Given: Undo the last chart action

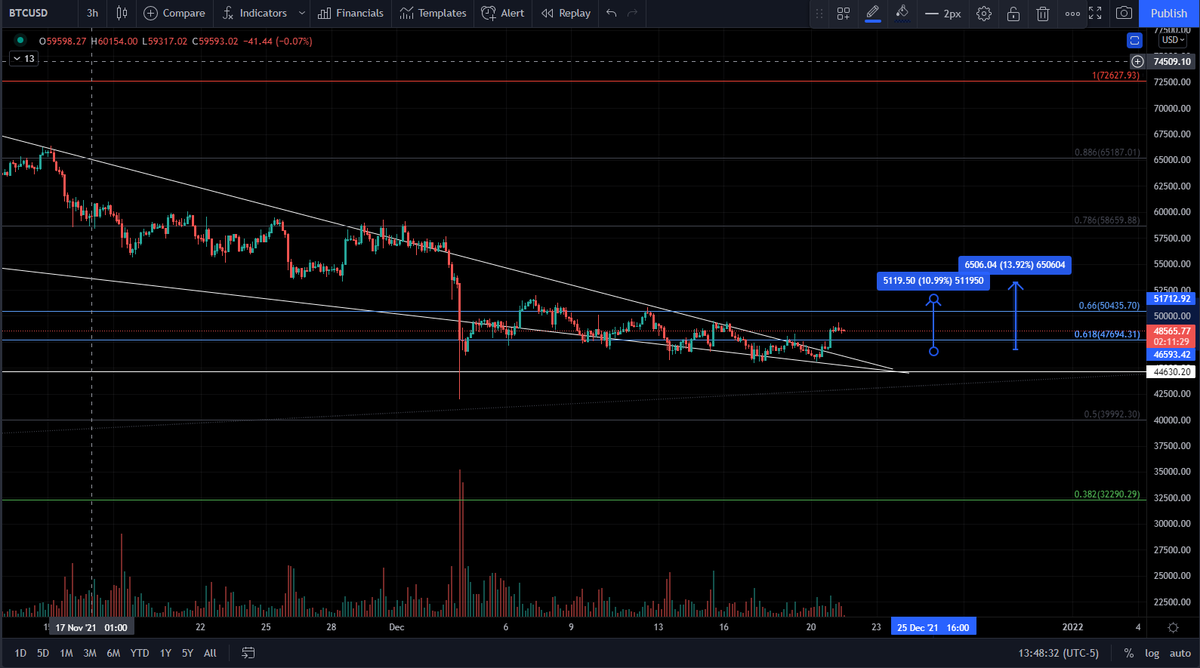Looking at the screenshot, I should point(611,13).
